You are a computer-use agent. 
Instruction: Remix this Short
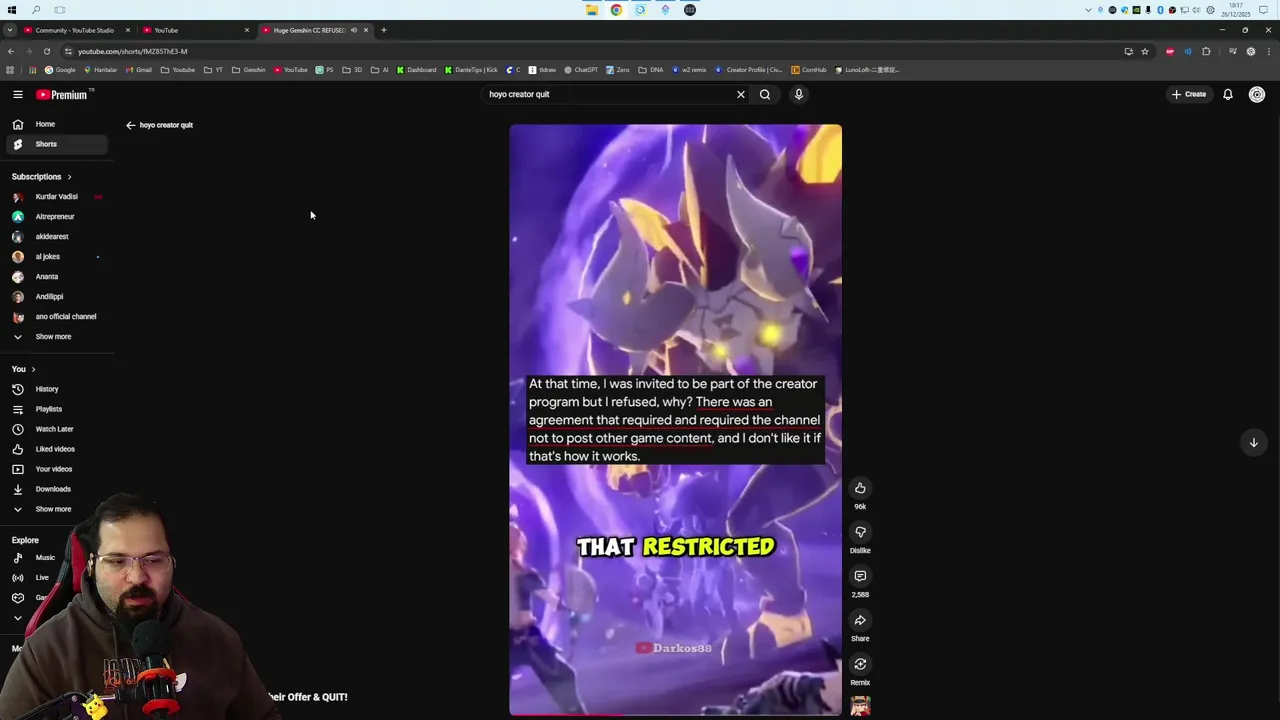pos(860,664)
